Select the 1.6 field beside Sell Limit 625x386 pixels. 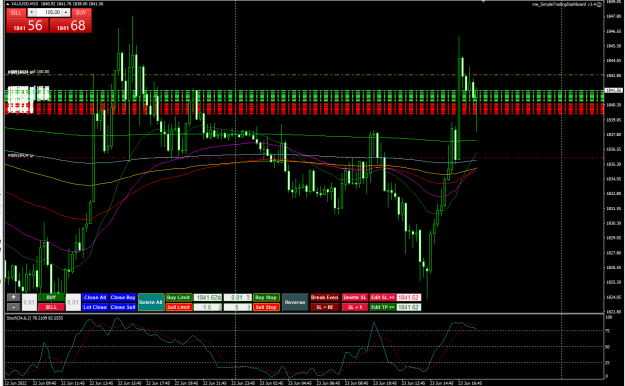[208, 307]
